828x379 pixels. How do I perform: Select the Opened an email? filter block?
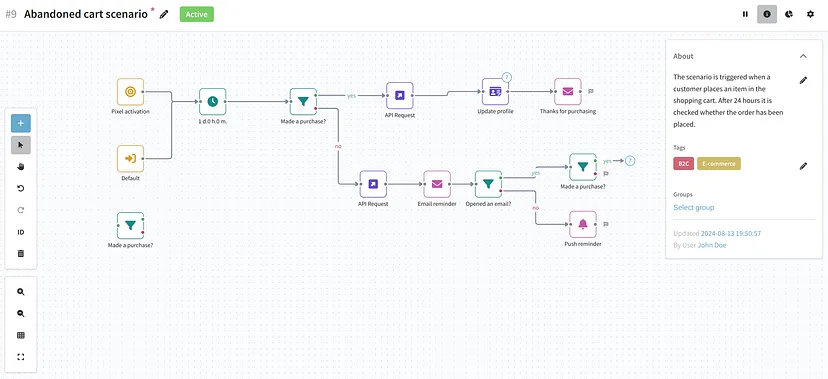(x=488, y=184)
